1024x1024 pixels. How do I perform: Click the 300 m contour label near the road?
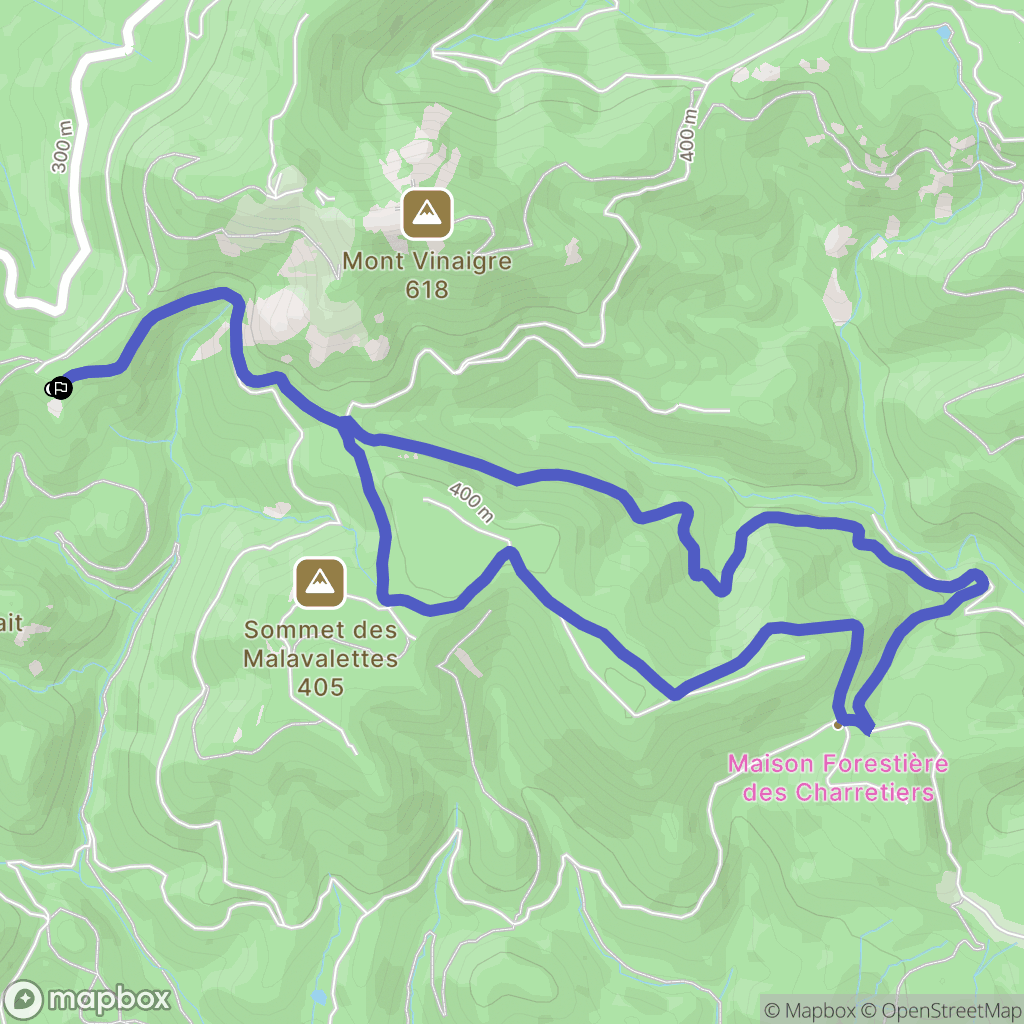click(62, 147)
